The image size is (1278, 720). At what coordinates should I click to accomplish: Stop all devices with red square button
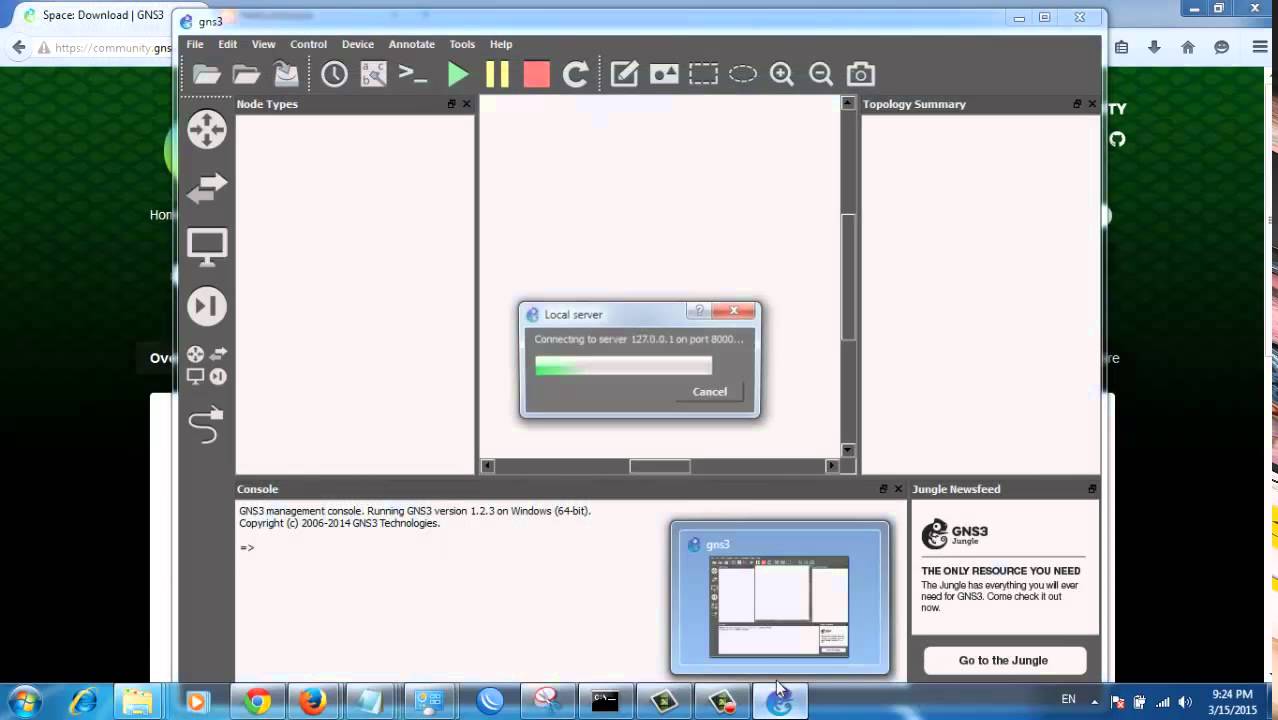click(537, 74)
